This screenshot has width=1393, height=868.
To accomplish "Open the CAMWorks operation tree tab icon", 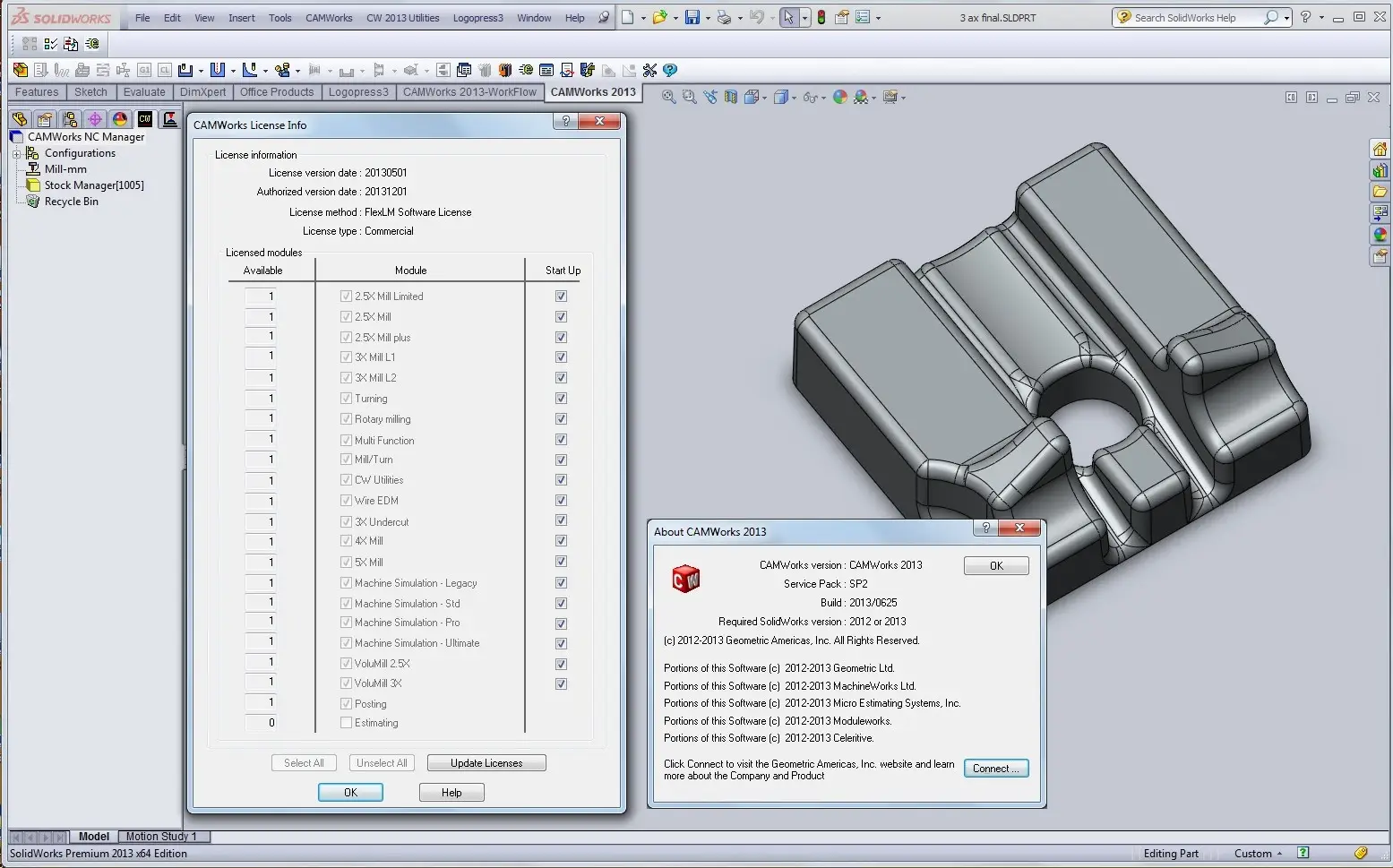I will coord(170,118).
